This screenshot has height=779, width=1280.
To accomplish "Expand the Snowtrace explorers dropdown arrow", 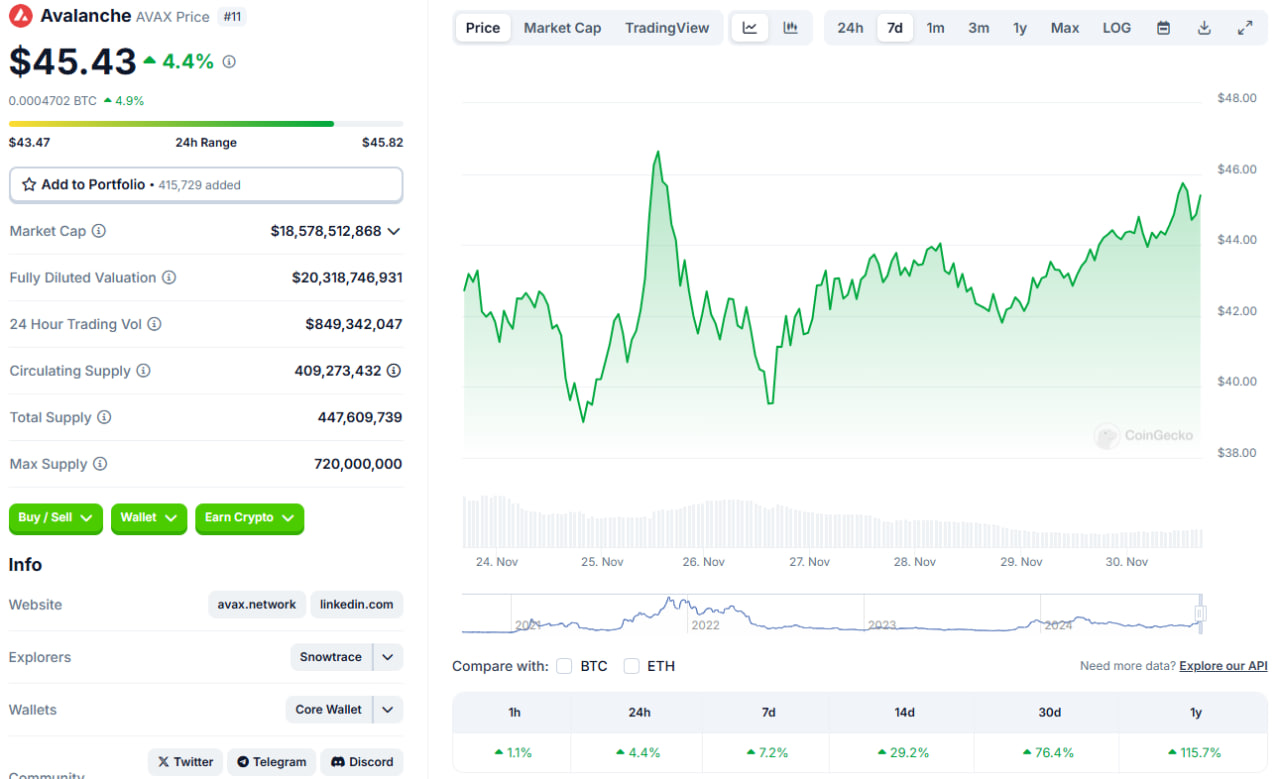I will [388, 657].
